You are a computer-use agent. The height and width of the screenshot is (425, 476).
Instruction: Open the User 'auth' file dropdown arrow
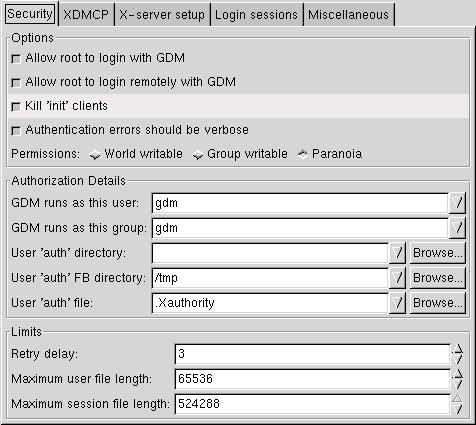[x=397, y=303]
